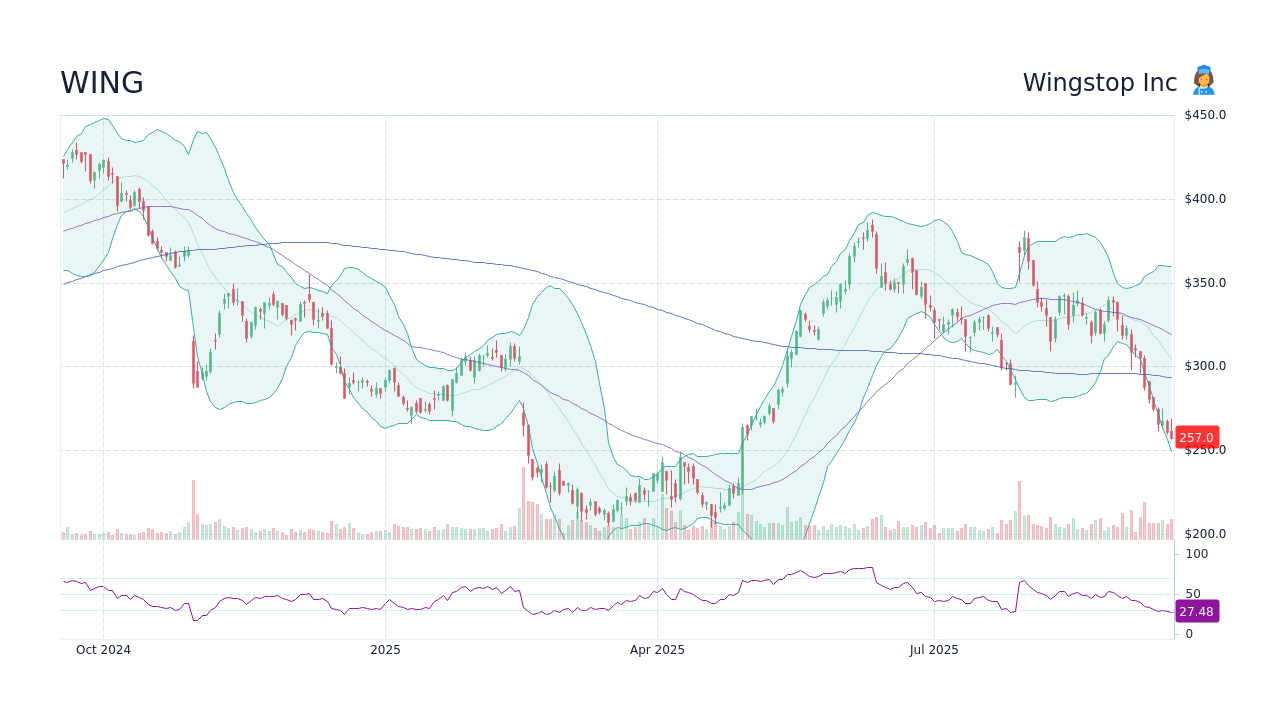Select the red 257.0 price tag
The height and width of the screenshot is (720, 1280).
tap(1196, 437)
